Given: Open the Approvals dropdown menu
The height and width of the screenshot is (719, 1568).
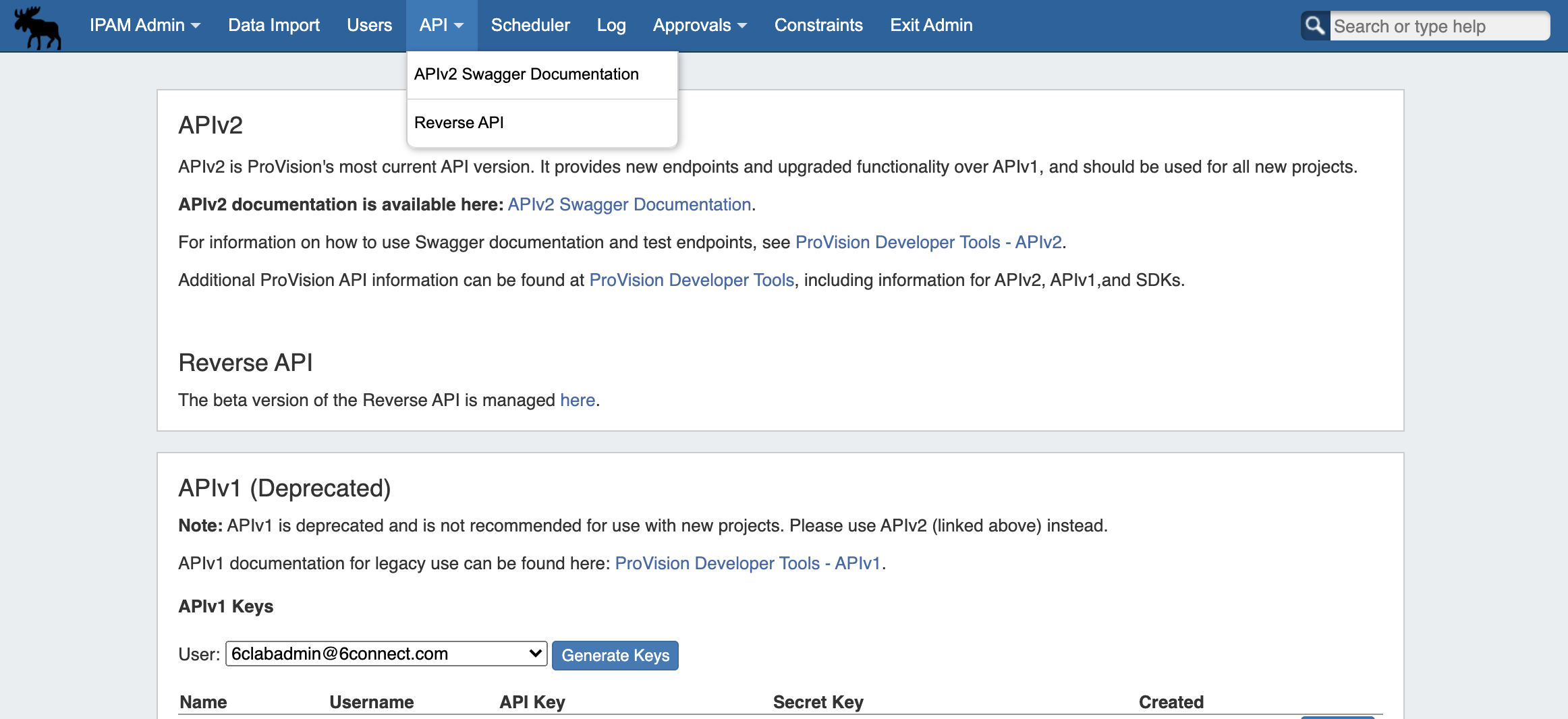Looking at the screenshot, I should [x=699, y=26].
